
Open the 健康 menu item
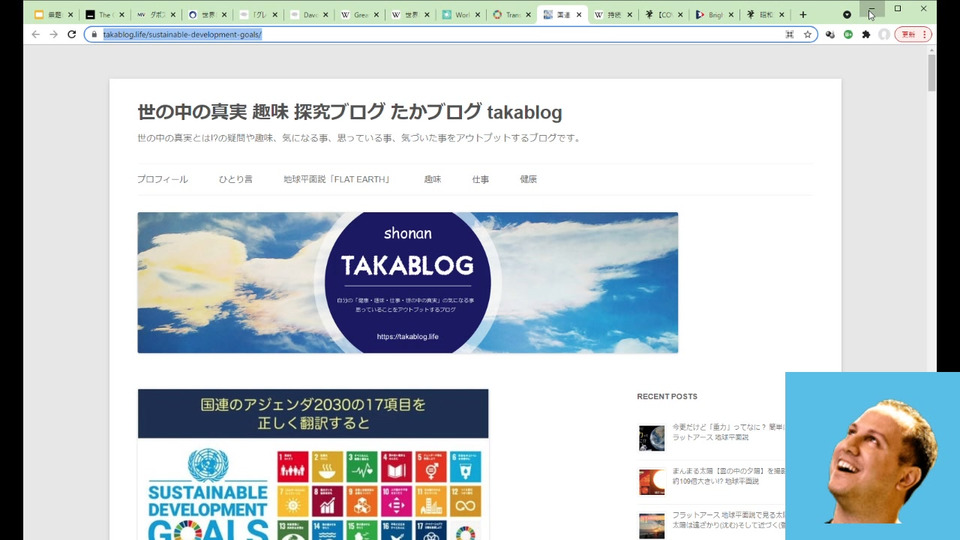[528, 179]
